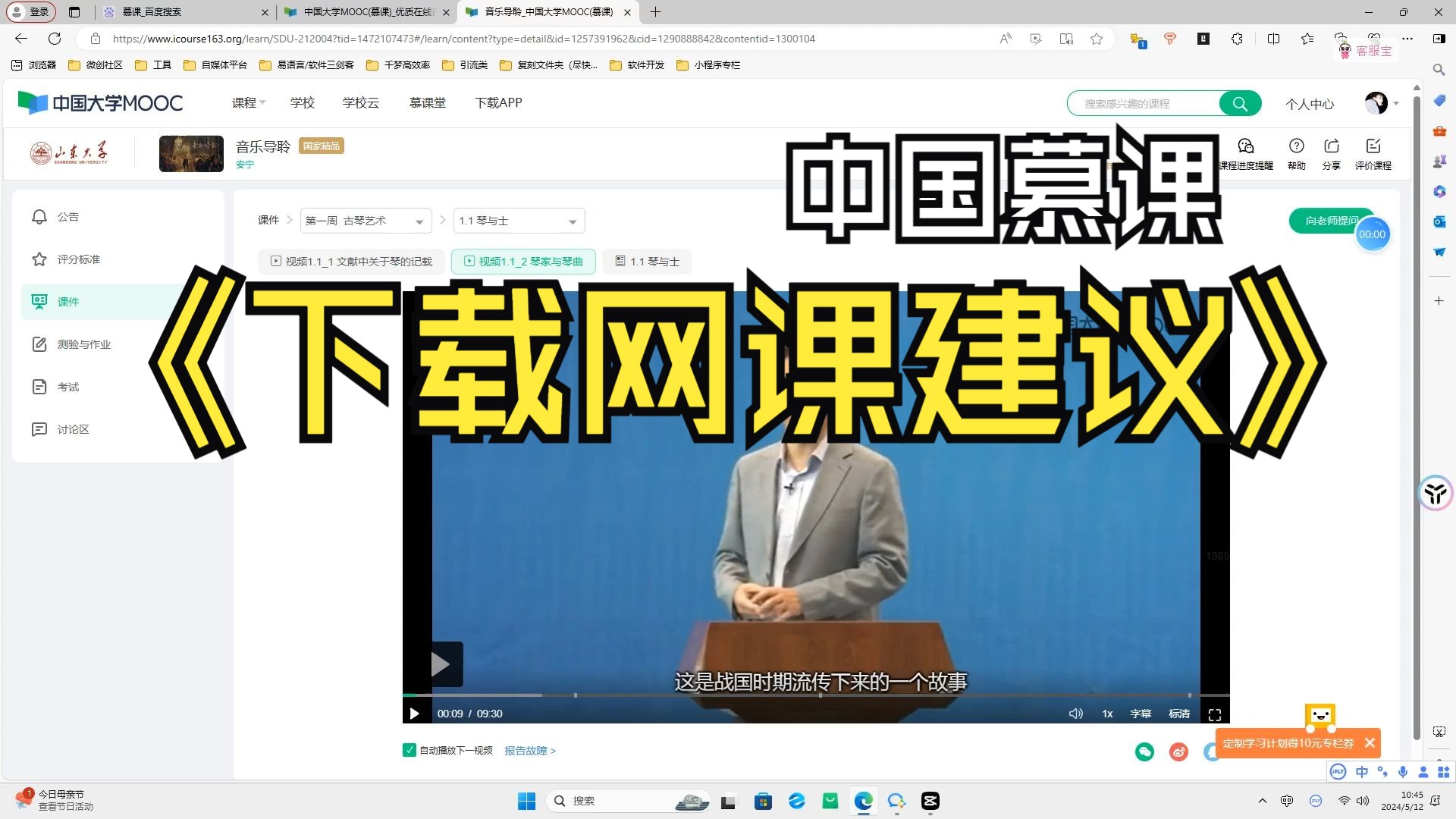Open browser extensions puzzle icon

1237,39
